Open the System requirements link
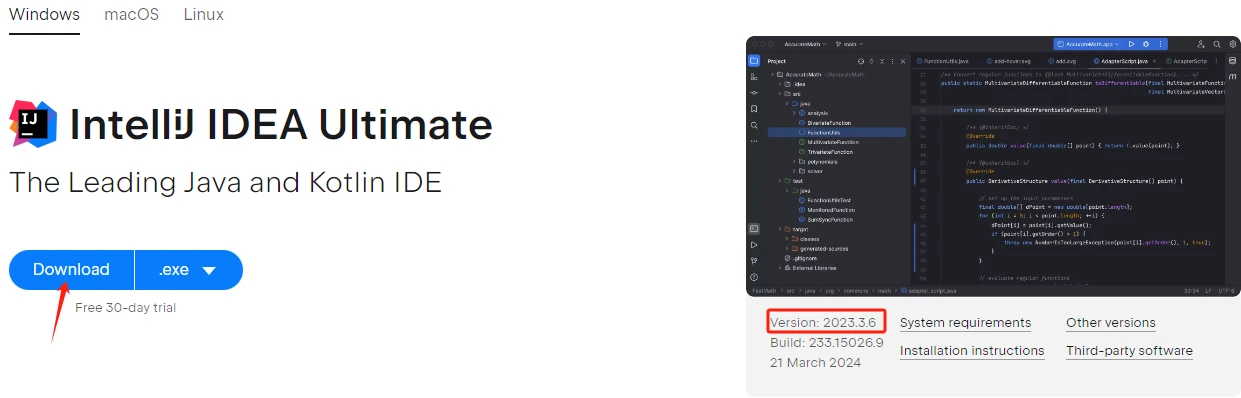 (x=965, y=323)
